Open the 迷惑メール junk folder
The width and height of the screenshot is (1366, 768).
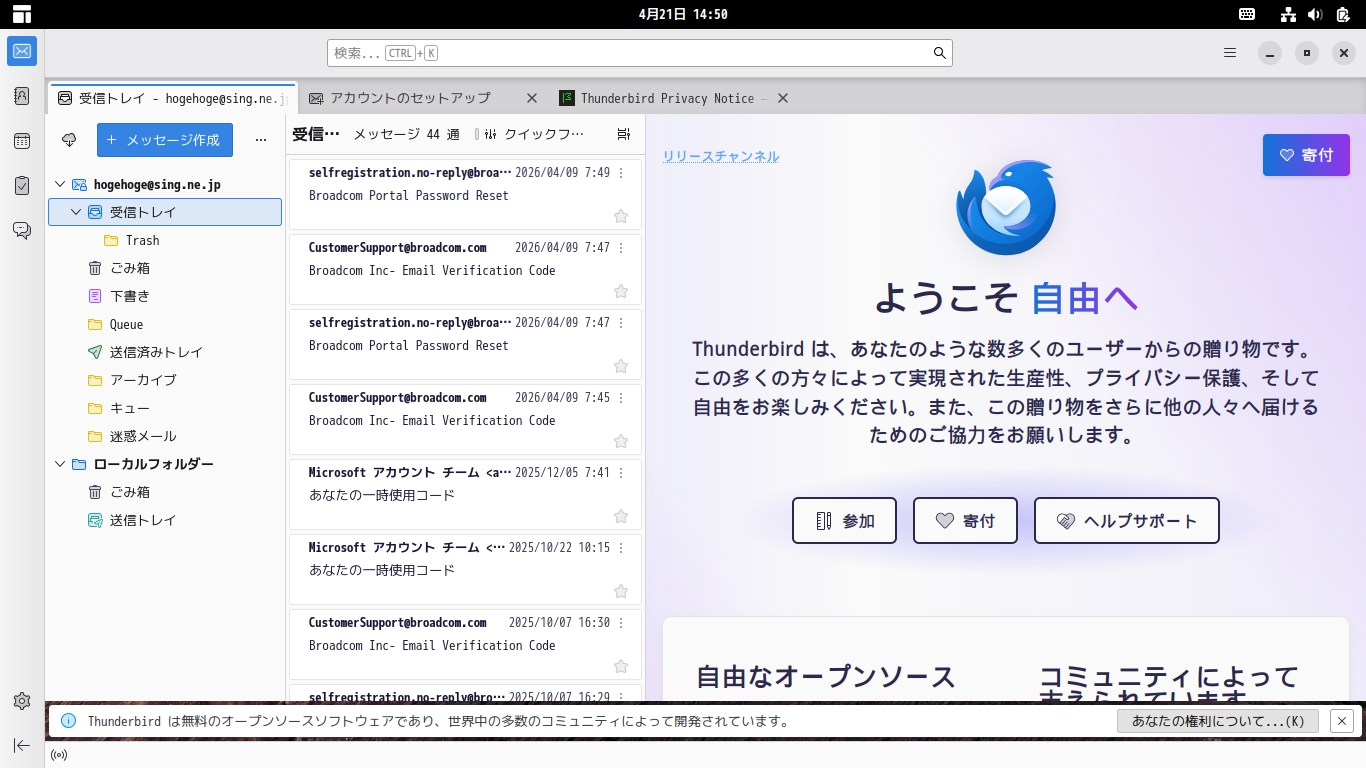coord(165,436)
